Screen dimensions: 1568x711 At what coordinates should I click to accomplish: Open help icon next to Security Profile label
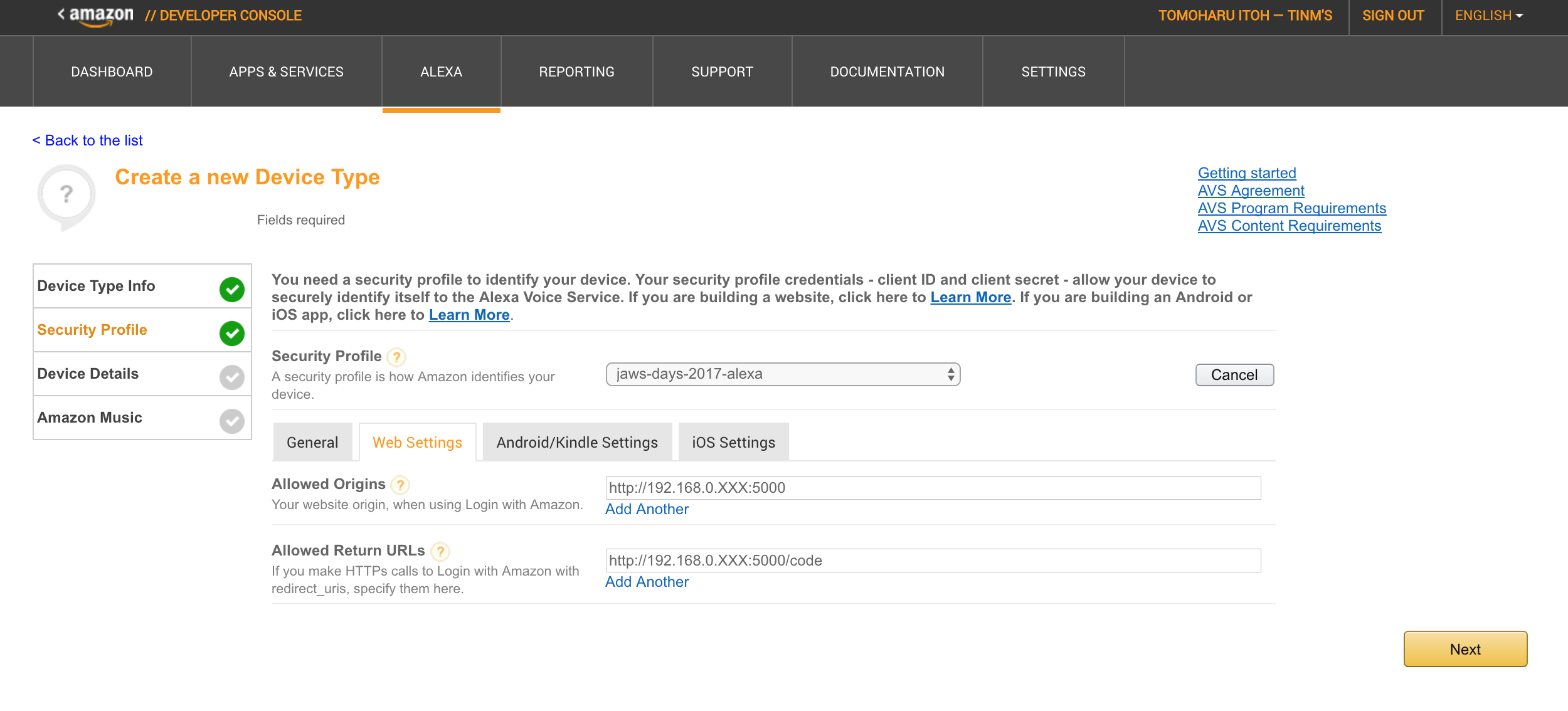(396, 357)
